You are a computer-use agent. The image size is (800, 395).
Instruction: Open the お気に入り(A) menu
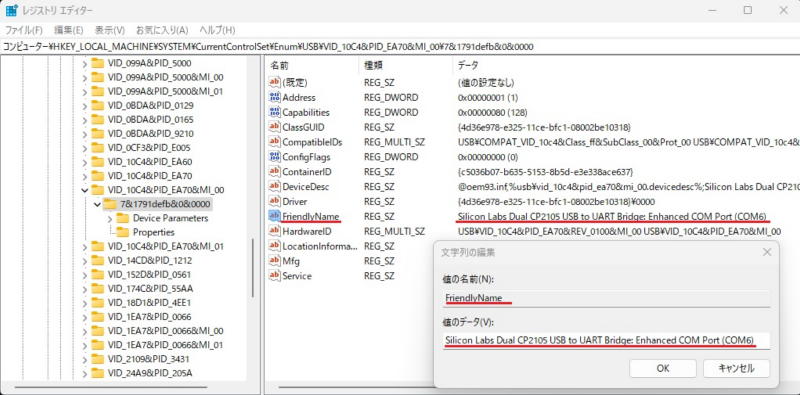162,30
